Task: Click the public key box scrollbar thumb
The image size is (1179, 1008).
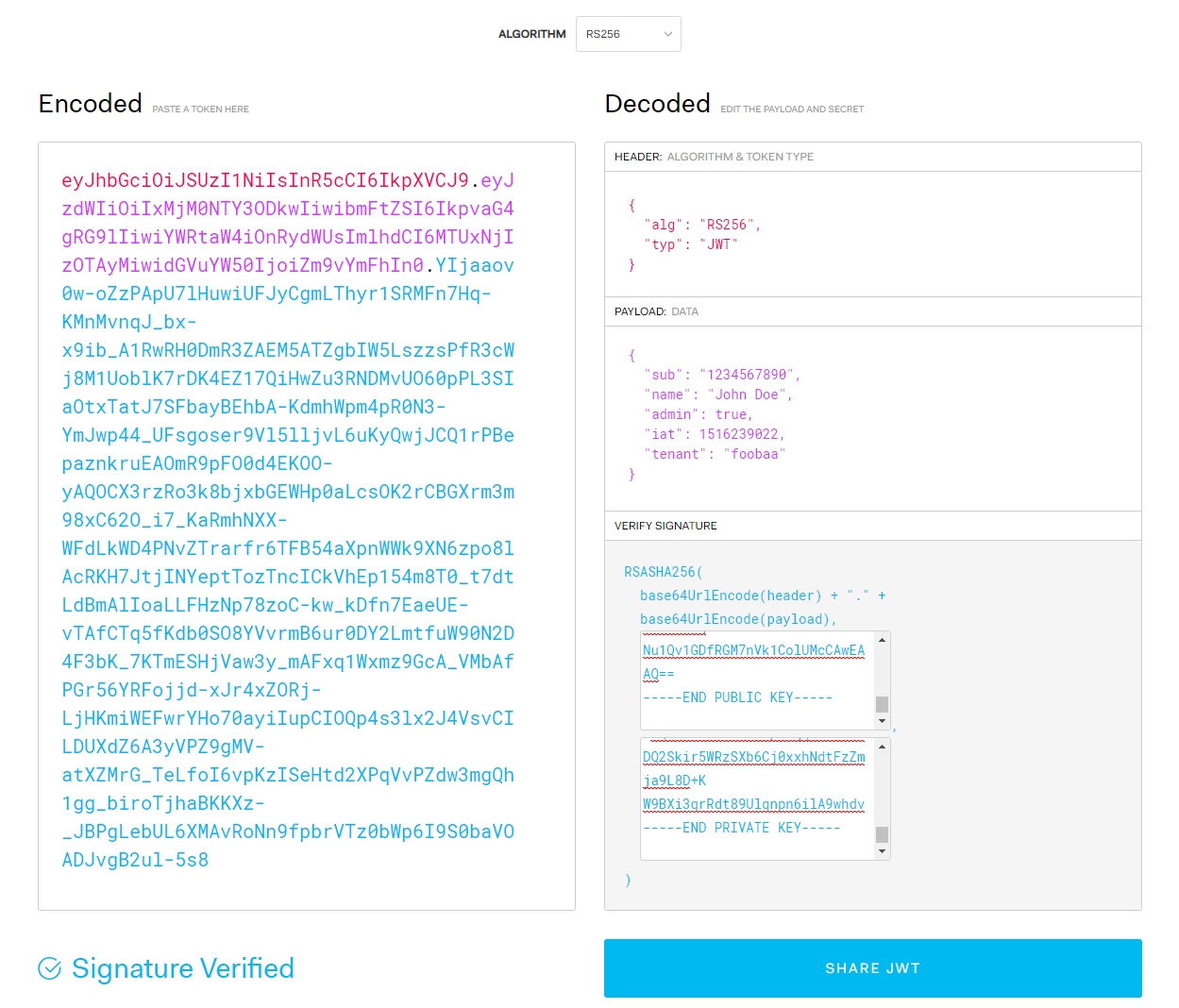Action: [882, 704]
